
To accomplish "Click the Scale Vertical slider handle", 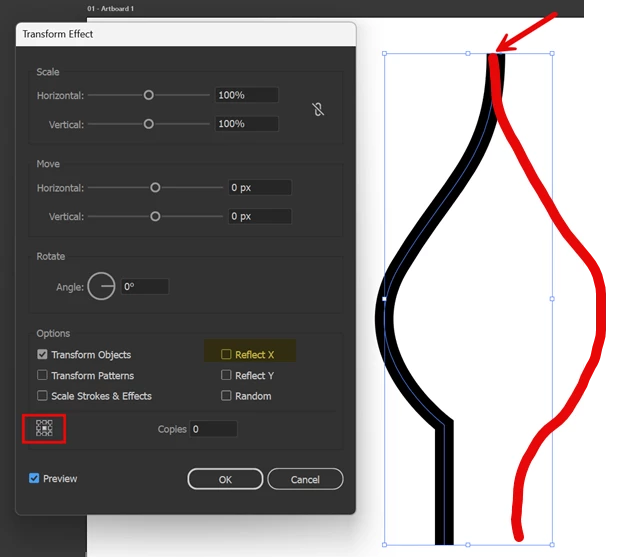I will pyautogui.click(x=149, y=124).
